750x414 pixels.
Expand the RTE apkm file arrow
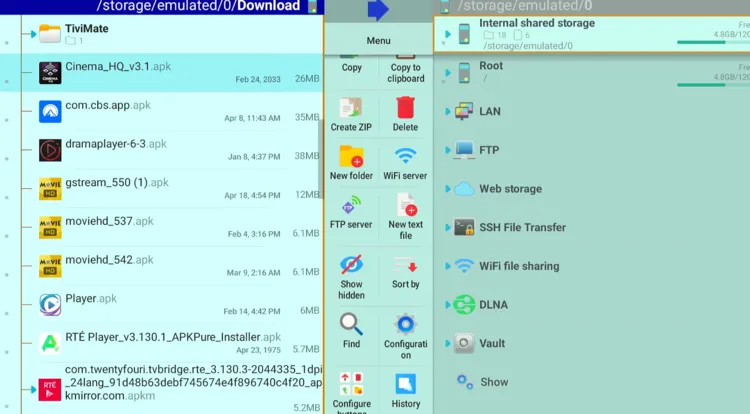click(33, 390)
